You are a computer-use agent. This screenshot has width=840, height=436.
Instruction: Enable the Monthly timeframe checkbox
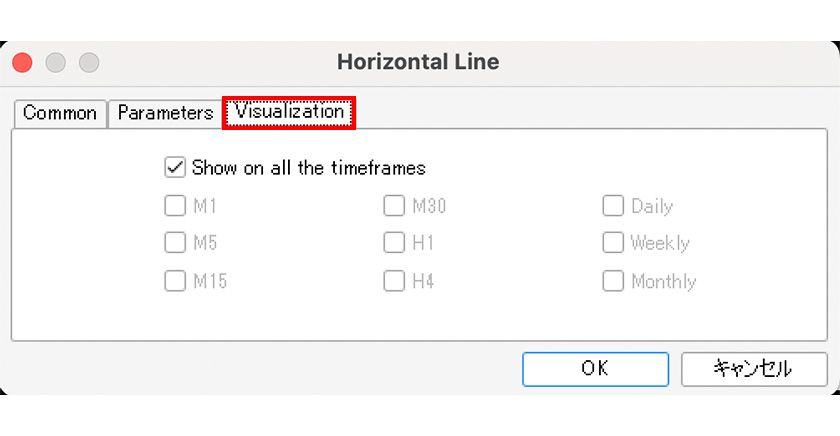pyautogui.click(x=613, y=281)
